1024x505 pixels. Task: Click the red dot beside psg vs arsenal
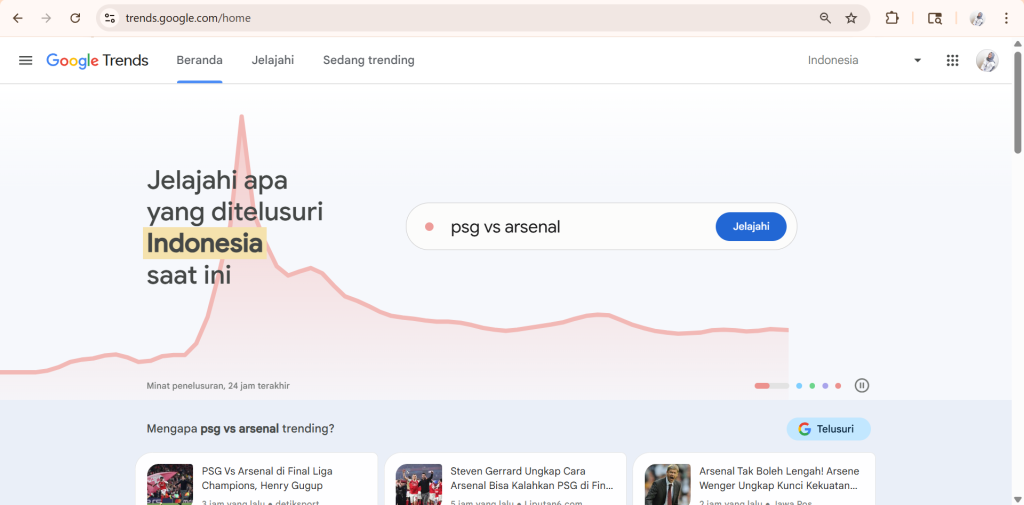click(429, 227)
